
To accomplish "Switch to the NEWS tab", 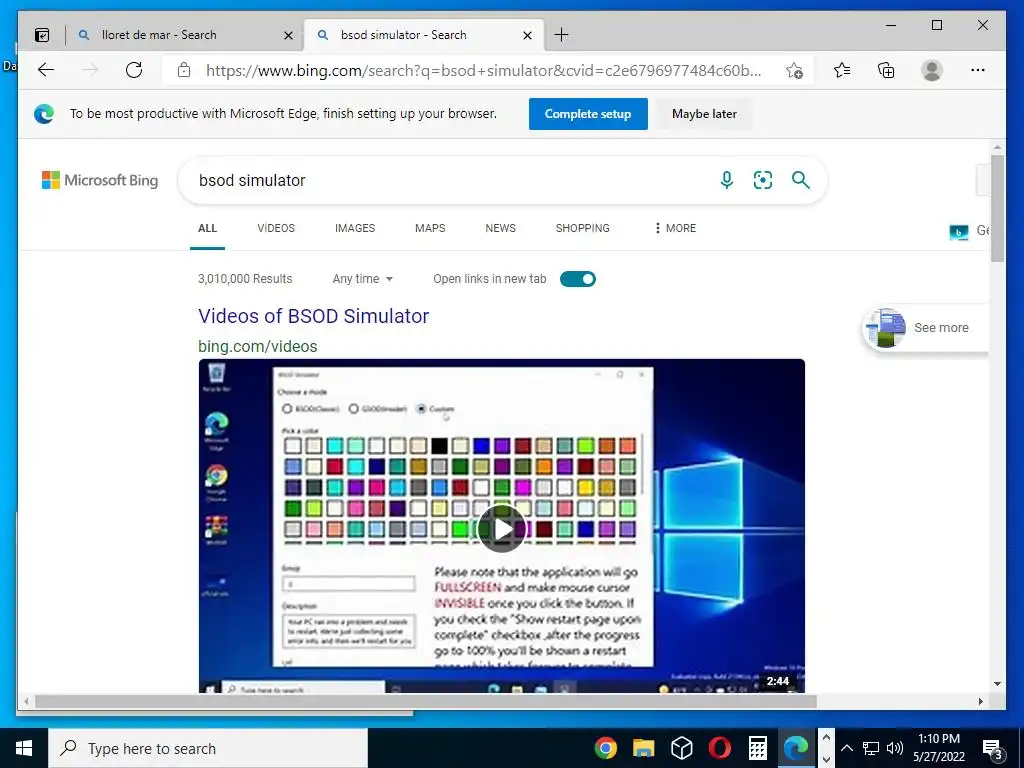I will [500, 228].
